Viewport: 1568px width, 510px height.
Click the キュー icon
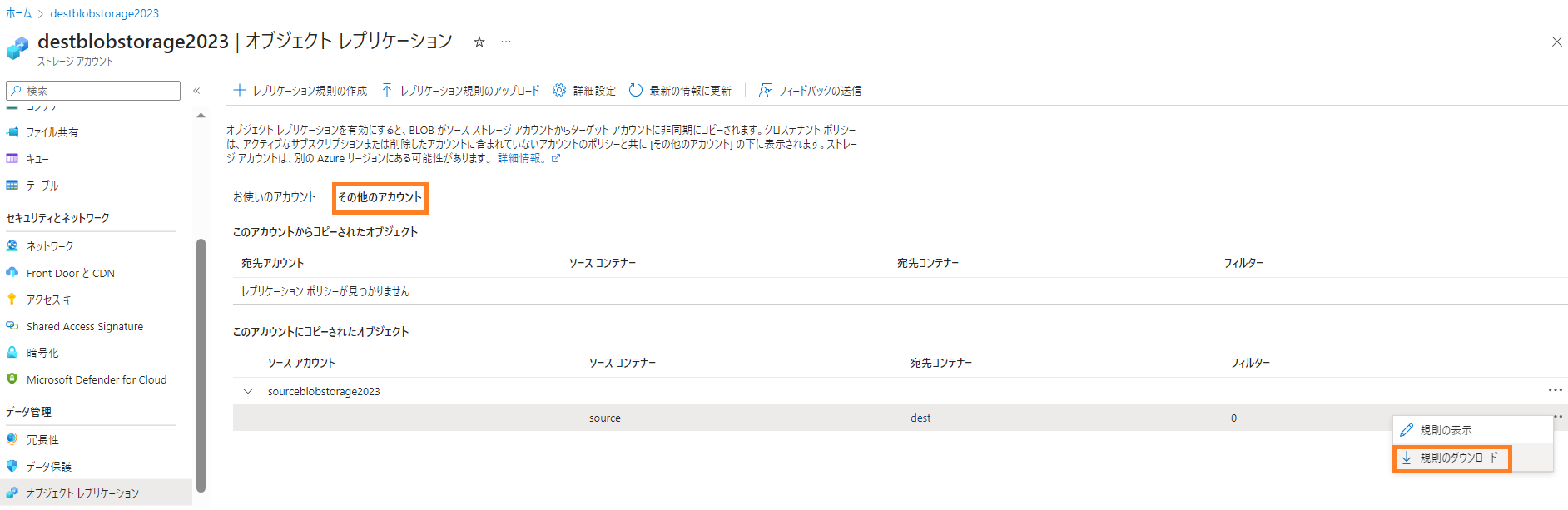tap(12, 159)
